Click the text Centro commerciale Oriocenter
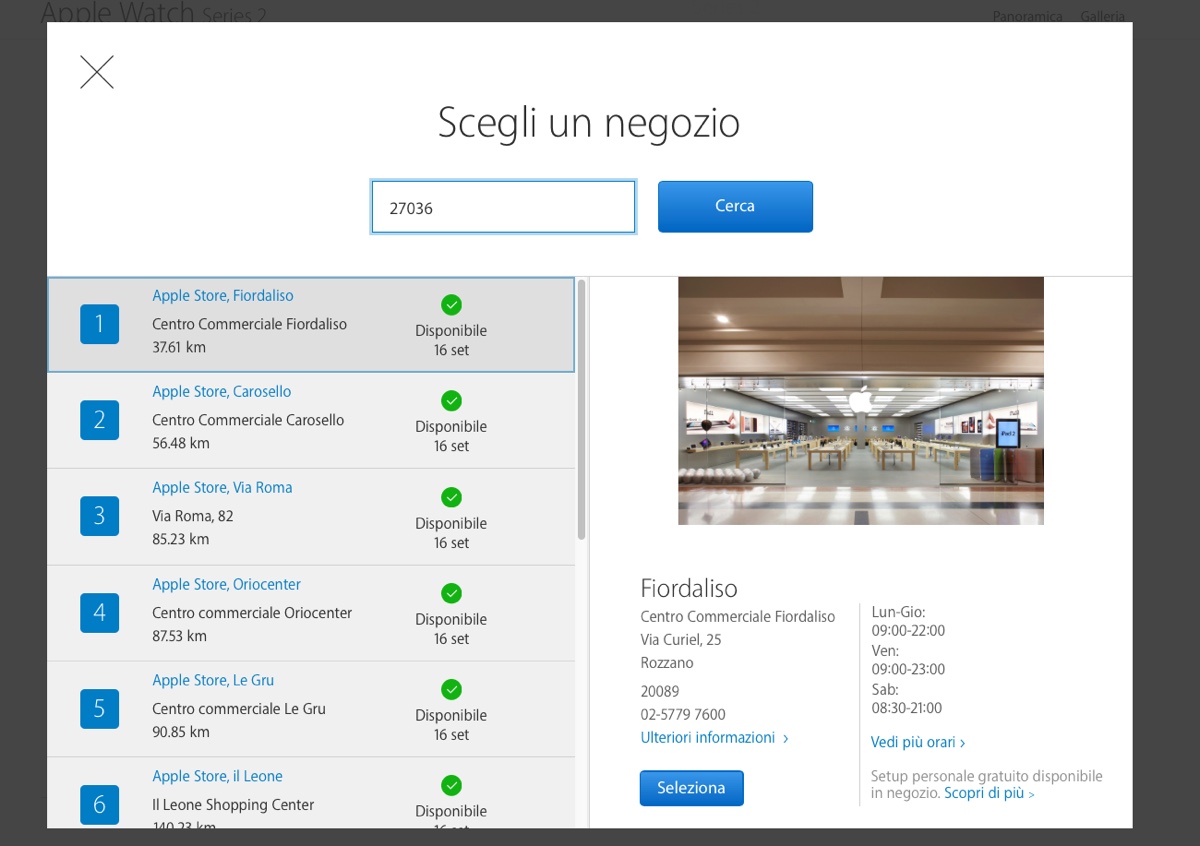 252,613
